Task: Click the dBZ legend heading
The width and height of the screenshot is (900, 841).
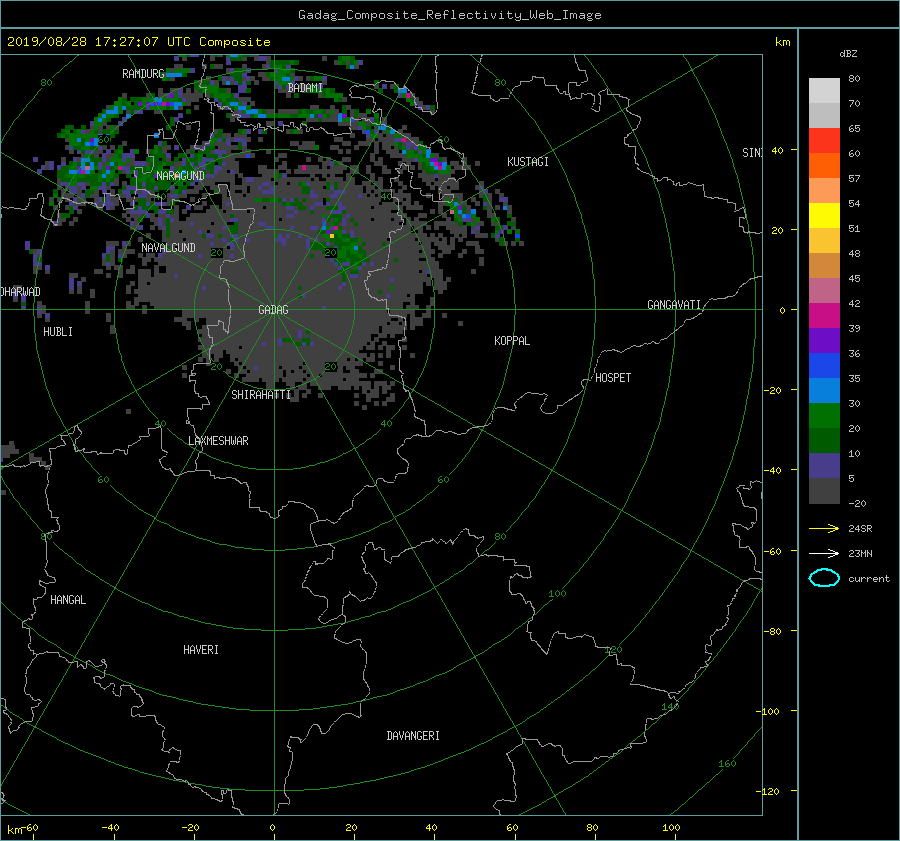Action: point(848,54)
